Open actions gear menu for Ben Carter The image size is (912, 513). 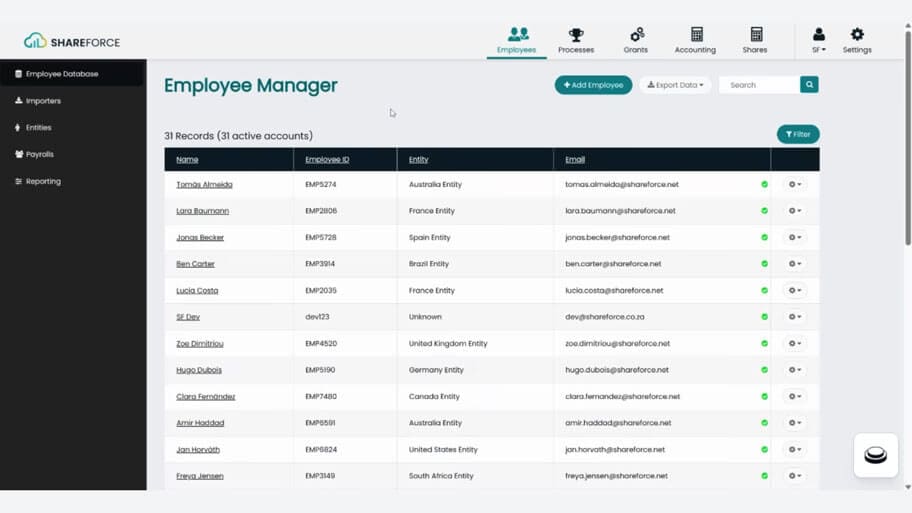[x=795, y=263]
